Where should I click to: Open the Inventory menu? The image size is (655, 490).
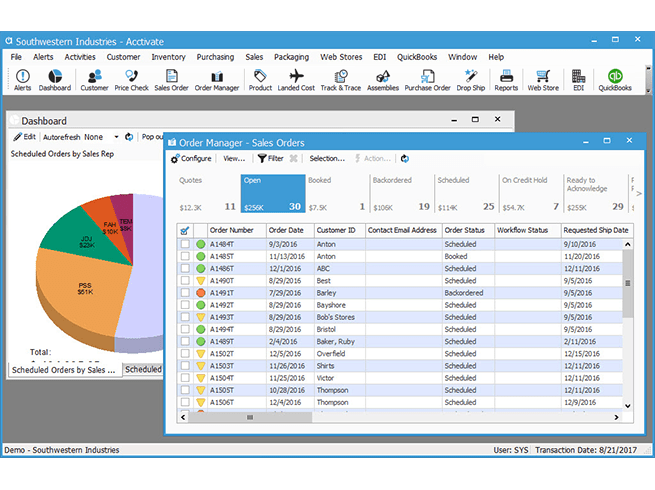(168, 57)
